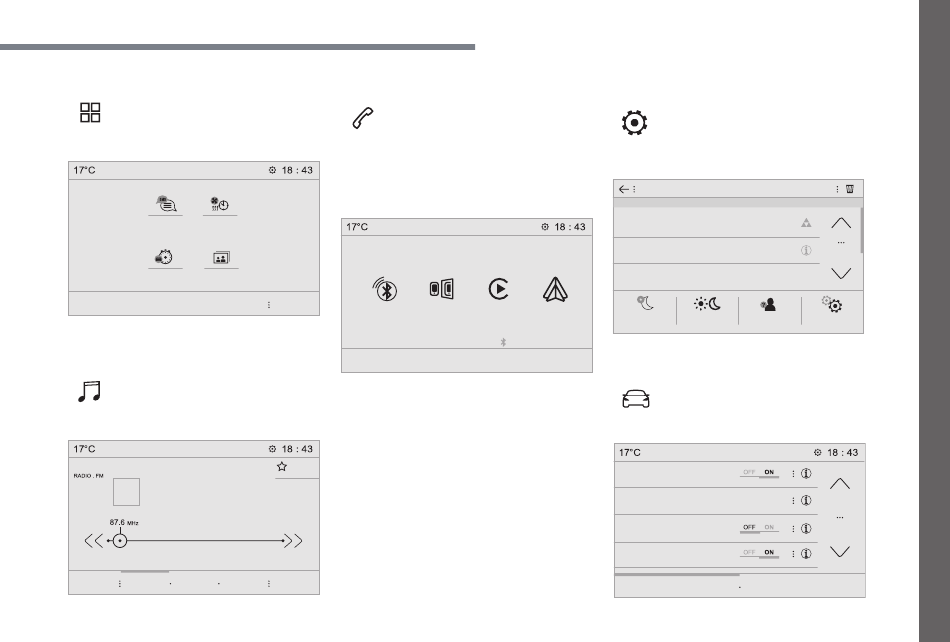
Task: Move up with vehicle settings up chevron
Action: [840, 484]
